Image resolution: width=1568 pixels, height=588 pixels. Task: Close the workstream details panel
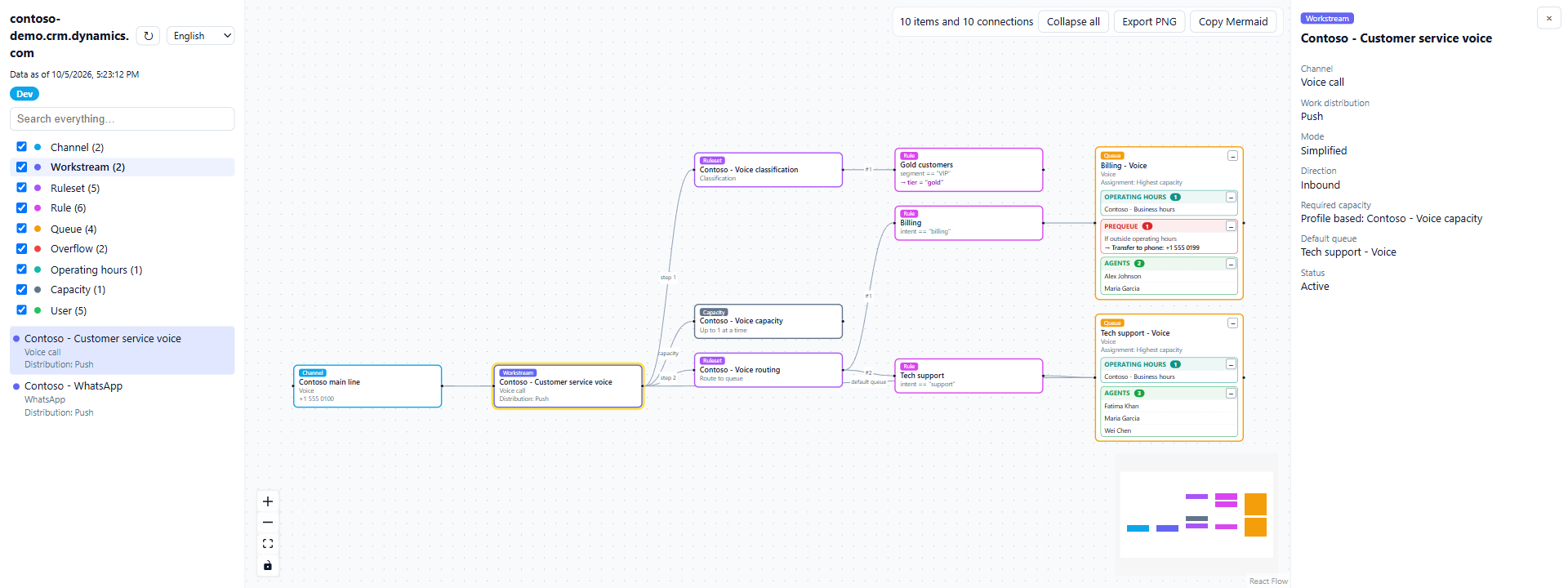tap(1548, 18)
